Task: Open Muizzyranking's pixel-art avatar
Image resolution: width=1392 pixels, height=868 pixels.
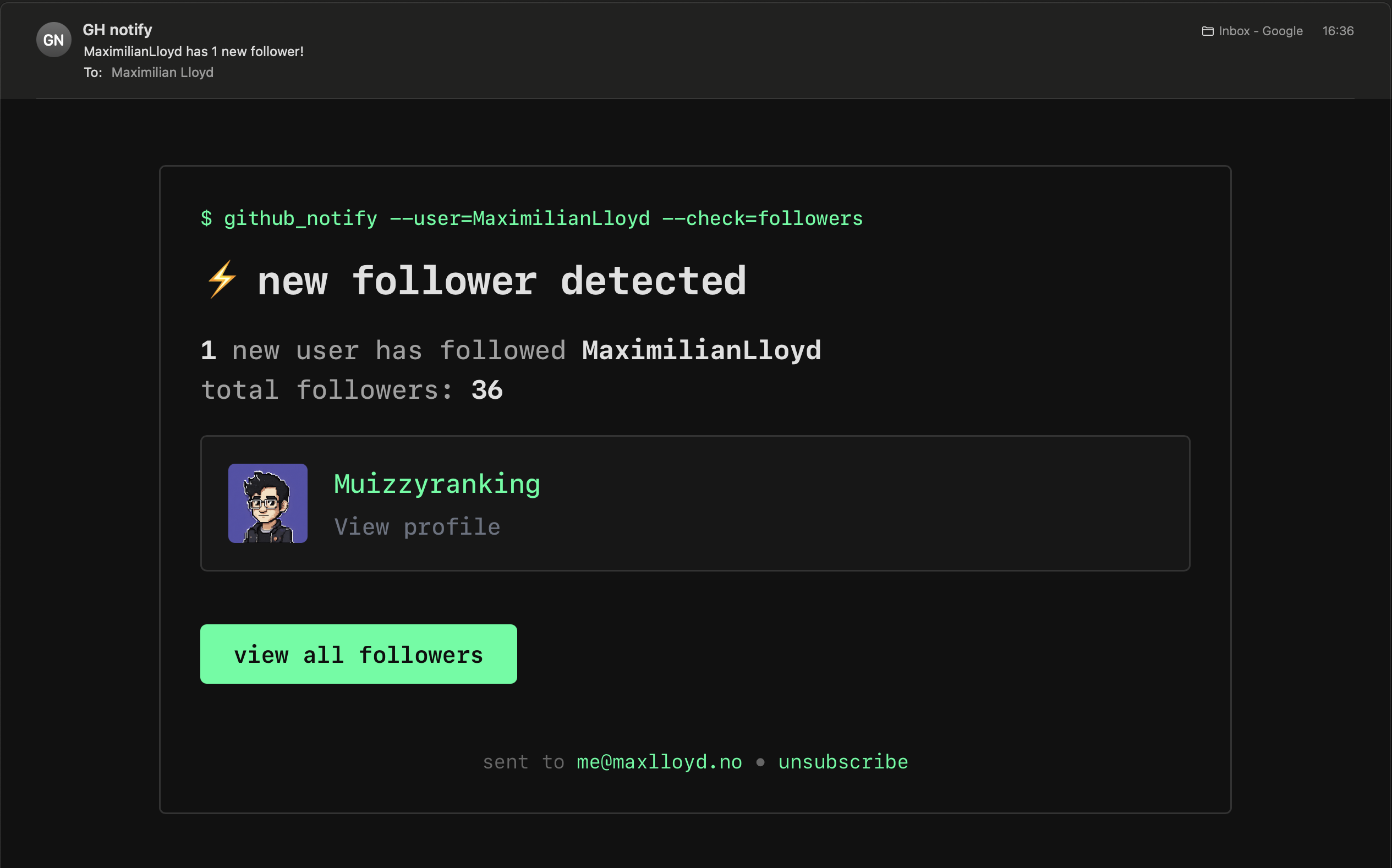Action: (x=267, y=503)
